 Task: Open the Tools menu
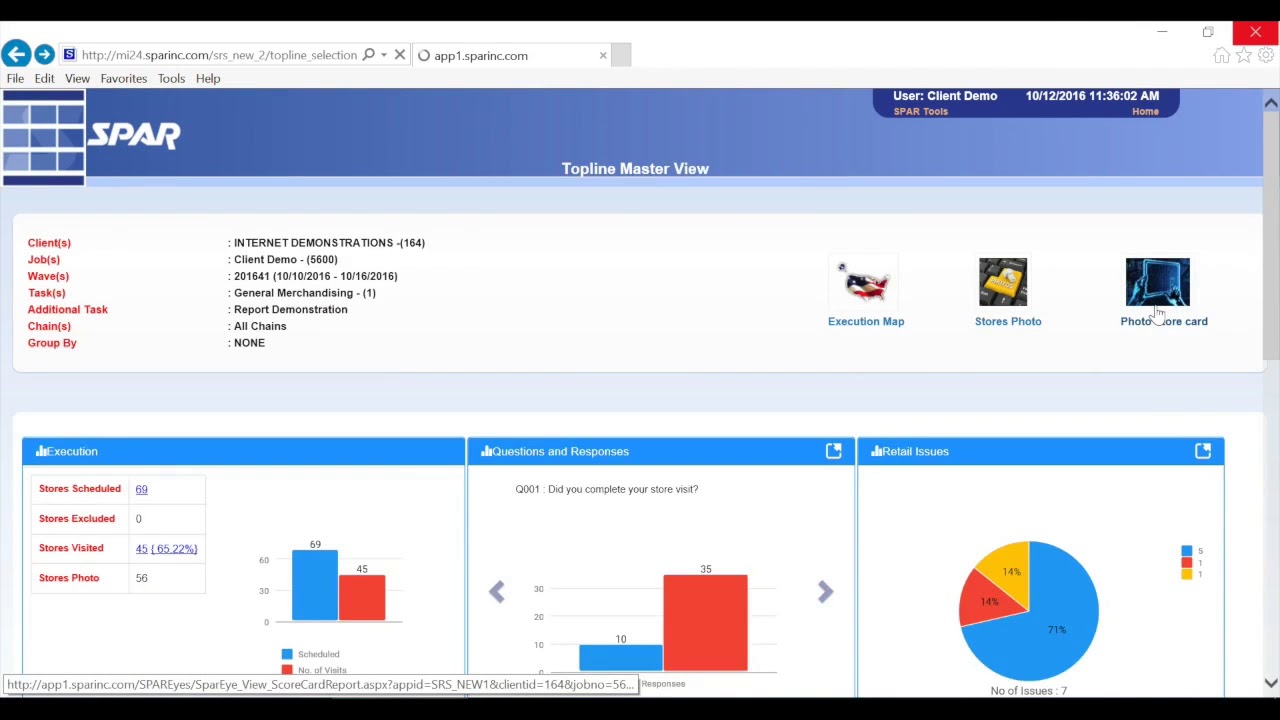[171, 78]
